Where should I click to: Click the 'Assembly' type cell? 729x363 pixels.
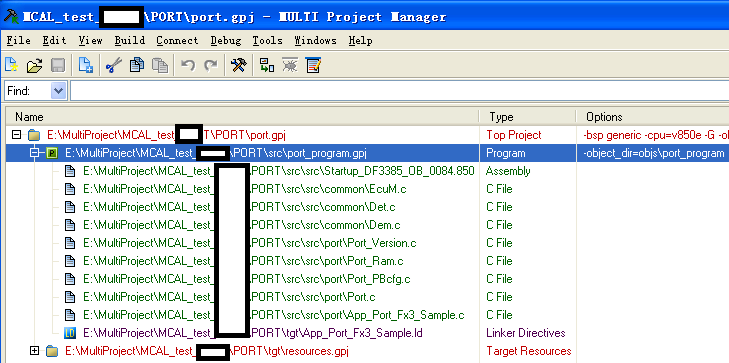(x=508, y=171)
